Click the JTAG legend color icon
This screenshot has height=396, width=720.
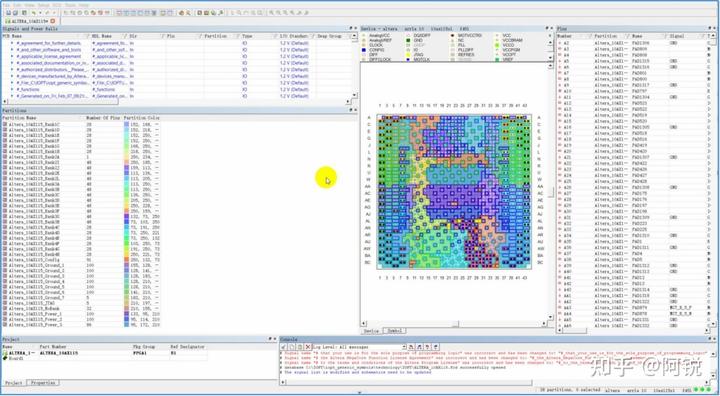coord(408,55)
